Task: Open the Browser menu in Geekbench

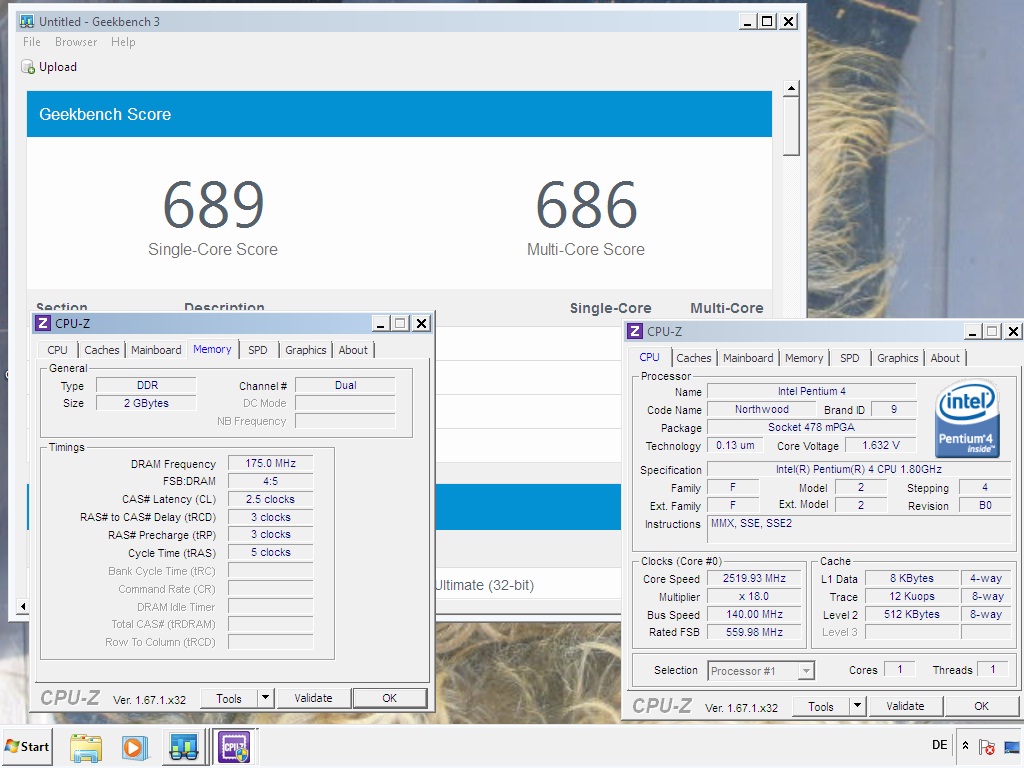Action: [x=76, y=42]
